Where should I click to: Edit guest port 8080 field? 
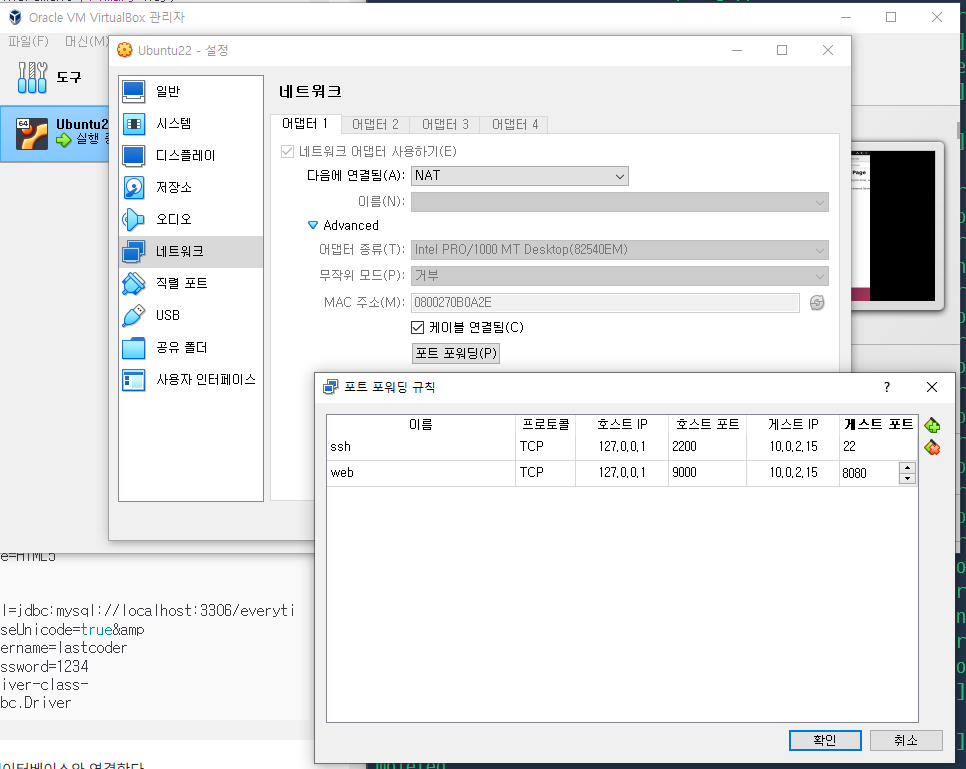tap(869, 473)
